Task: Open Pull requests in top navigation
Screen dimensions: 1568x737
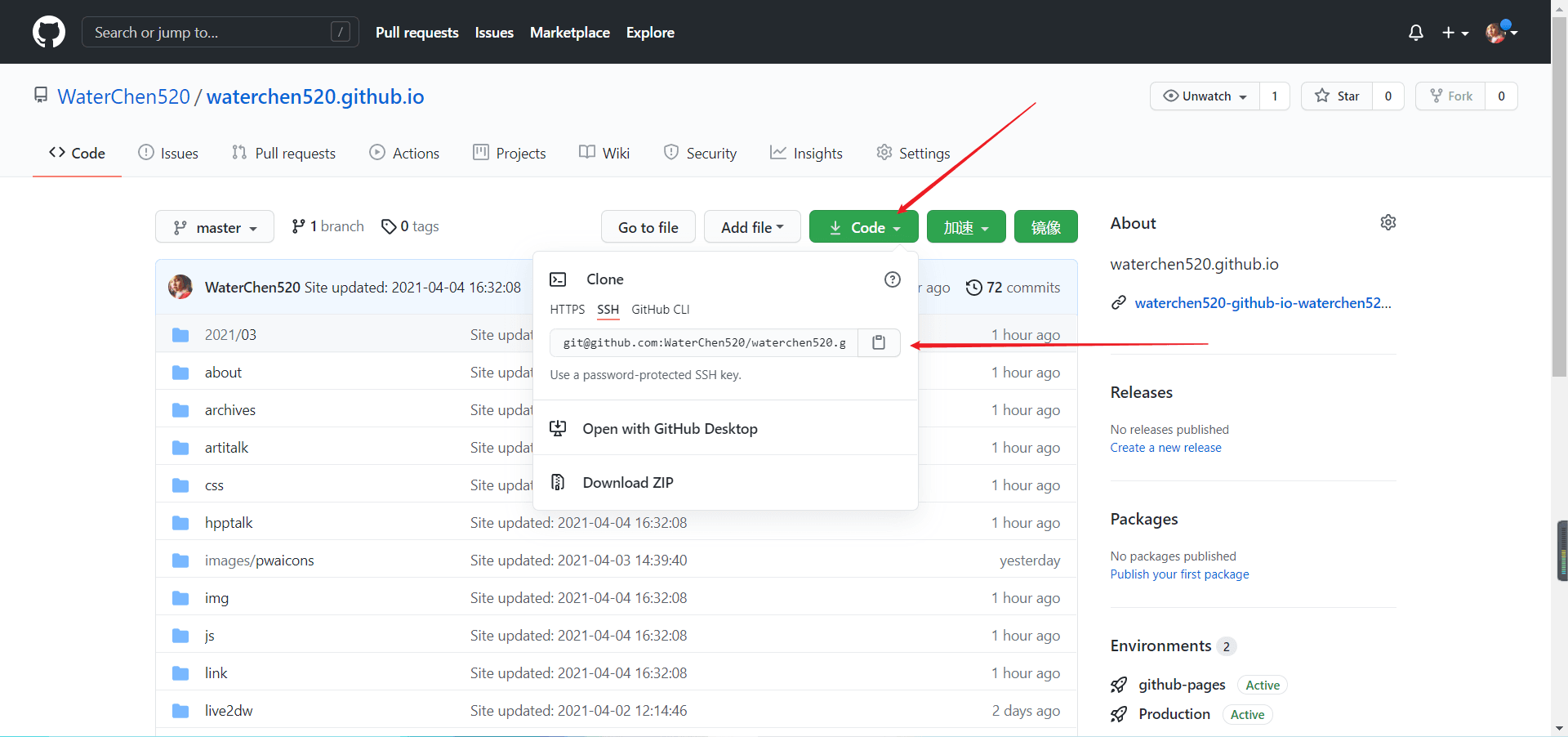Action: tap(417, 33)
